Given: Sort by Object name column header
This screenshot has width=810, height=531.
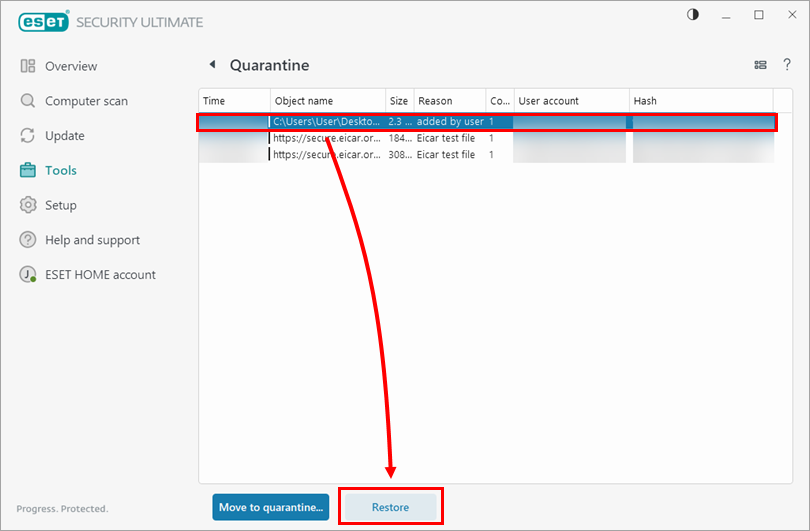Looking at the screenshot, I should tap(327, 101).
